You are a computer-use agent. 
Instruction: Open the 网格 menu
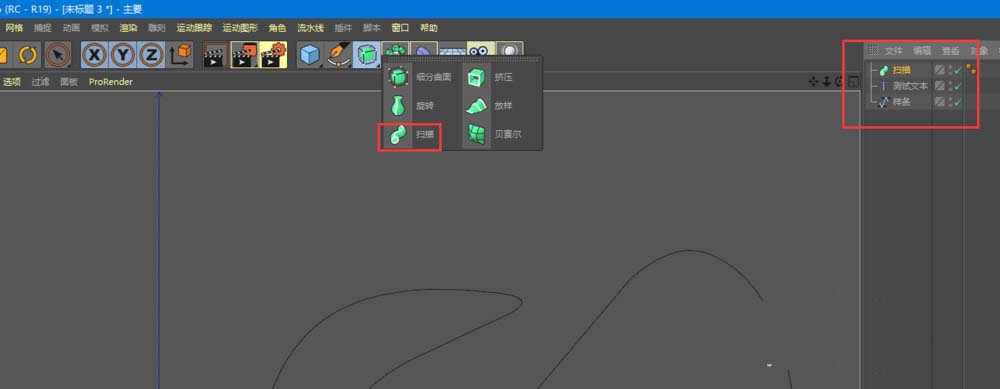(14, 28)
